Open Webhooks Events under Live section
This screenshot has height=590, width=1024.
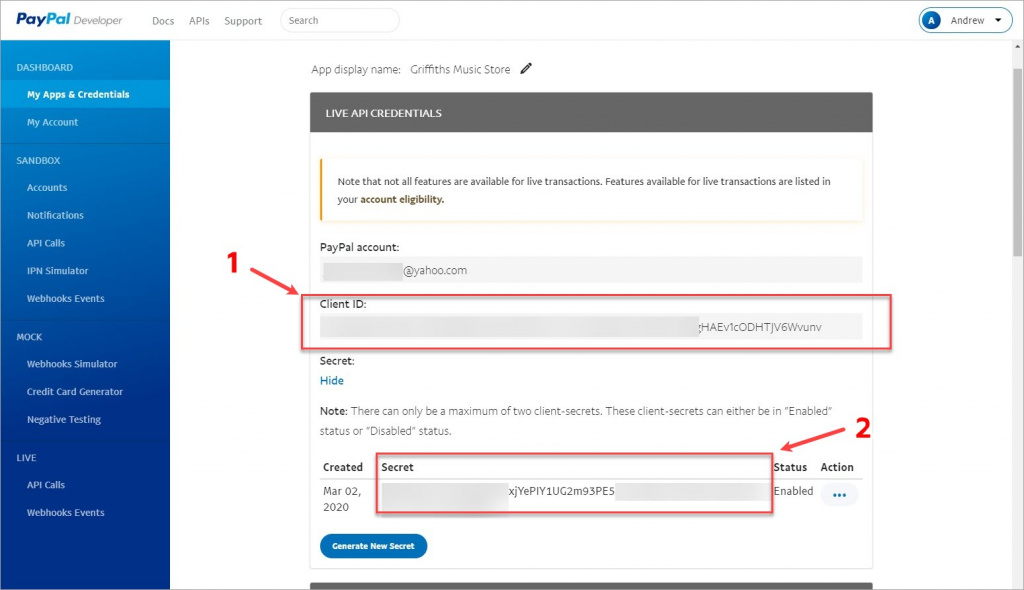65,512
